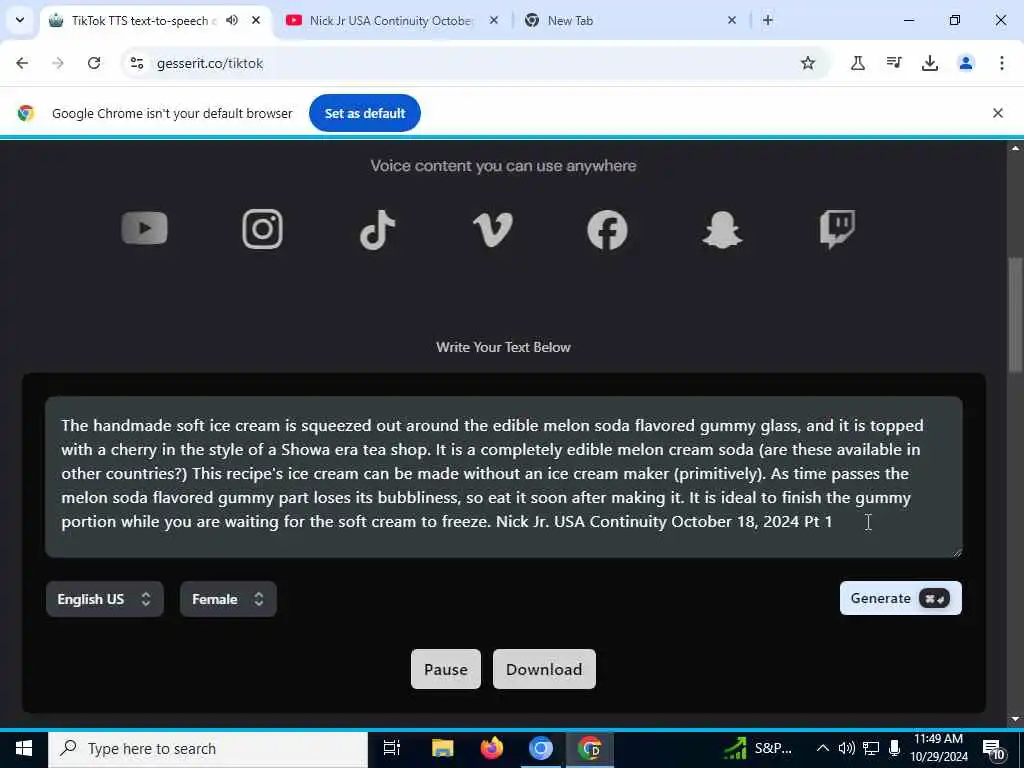Viewport: 1024px width, 768px height.
Task: Go forward to the next page
Action: pos(58,63)
